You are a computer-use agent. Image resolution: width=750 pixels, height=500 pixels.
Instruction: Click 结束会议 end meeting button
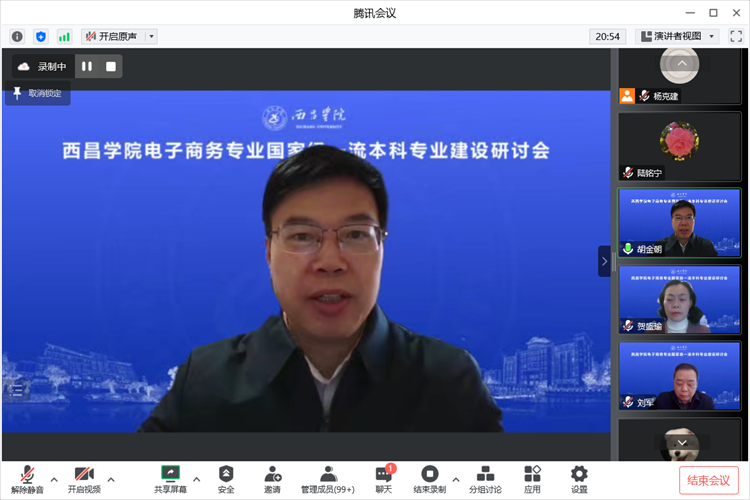click(708, 480)
